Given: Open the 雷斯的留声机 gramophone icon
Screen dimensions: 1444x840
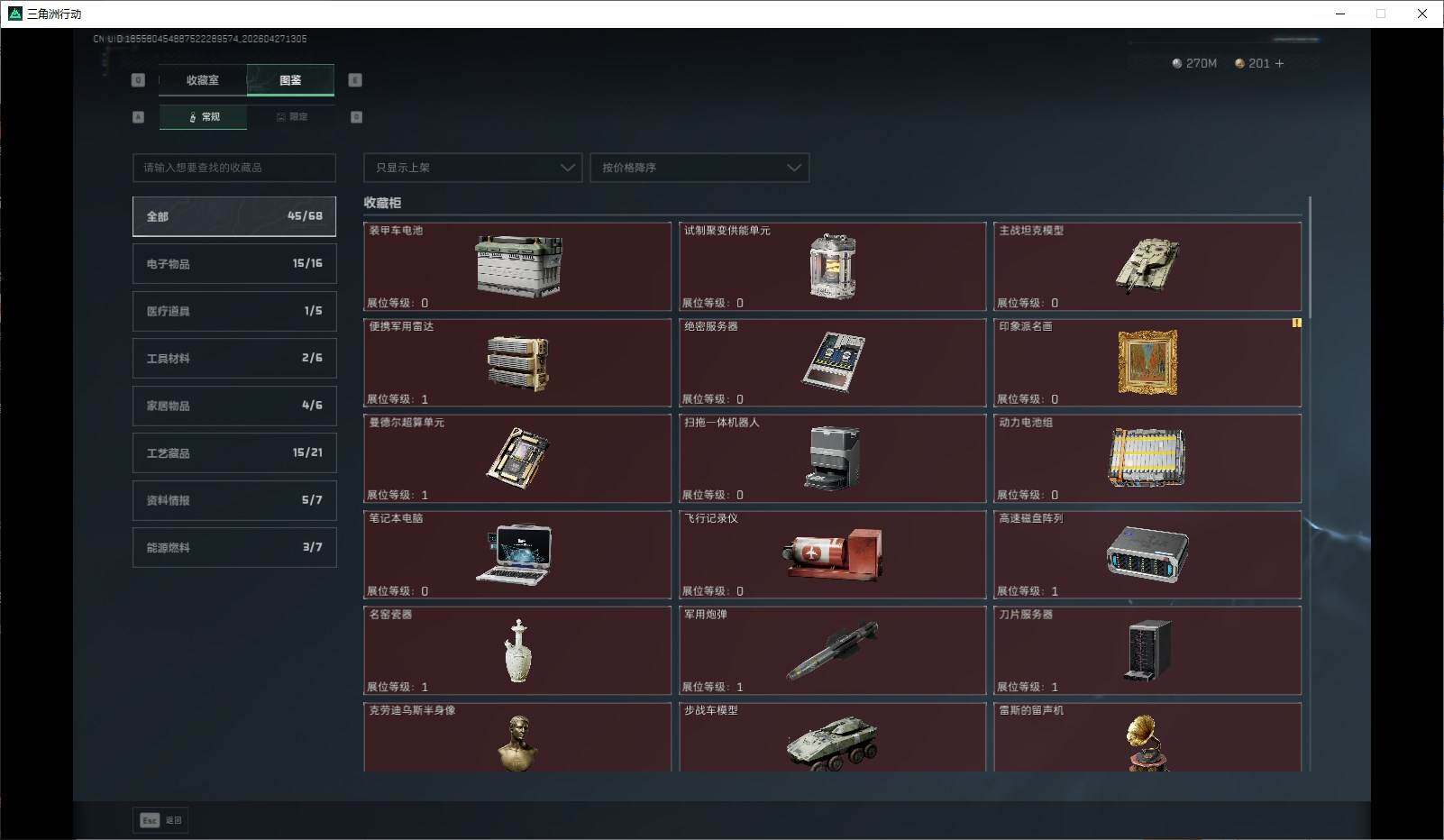Looking at the screenshot, I should [x=1146, y=744].
